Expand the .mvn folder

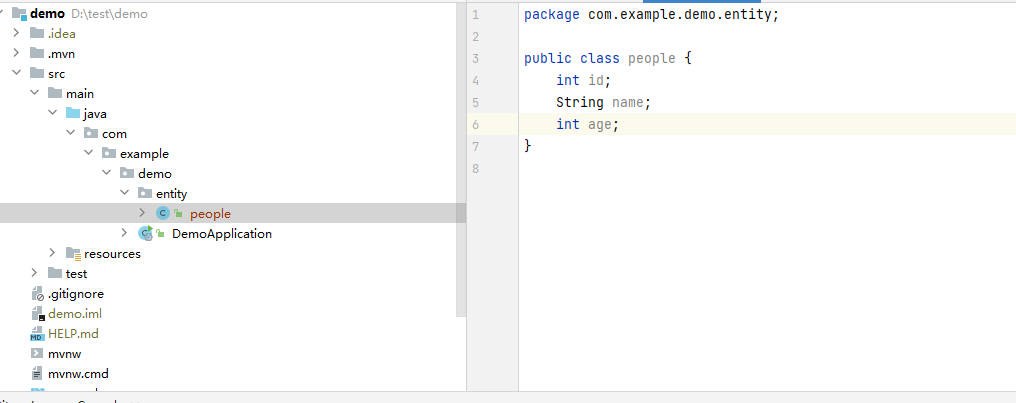(x=16, y=53)
